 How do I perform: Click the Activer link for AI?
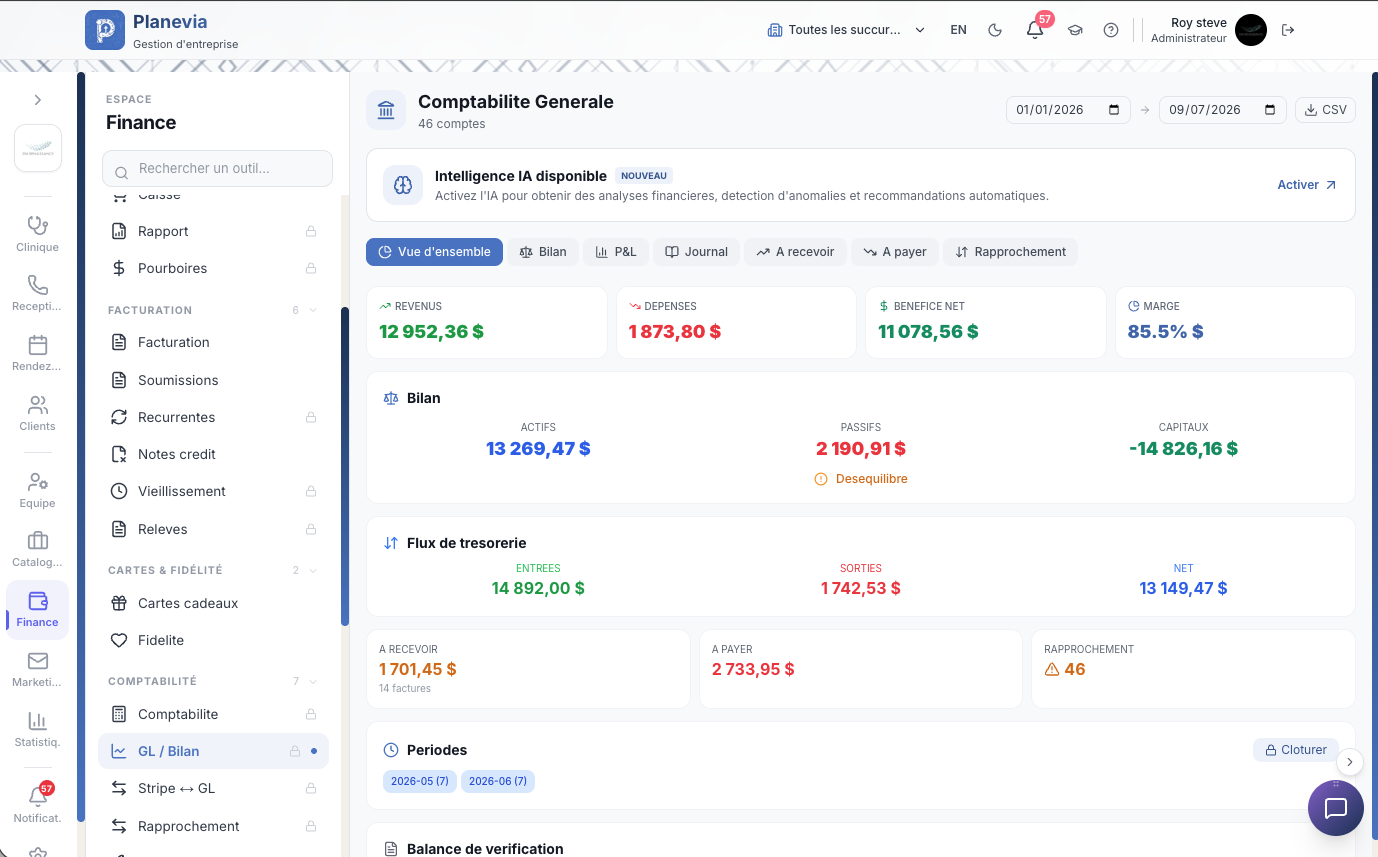pyautogui.click(x=1307, y=185)
